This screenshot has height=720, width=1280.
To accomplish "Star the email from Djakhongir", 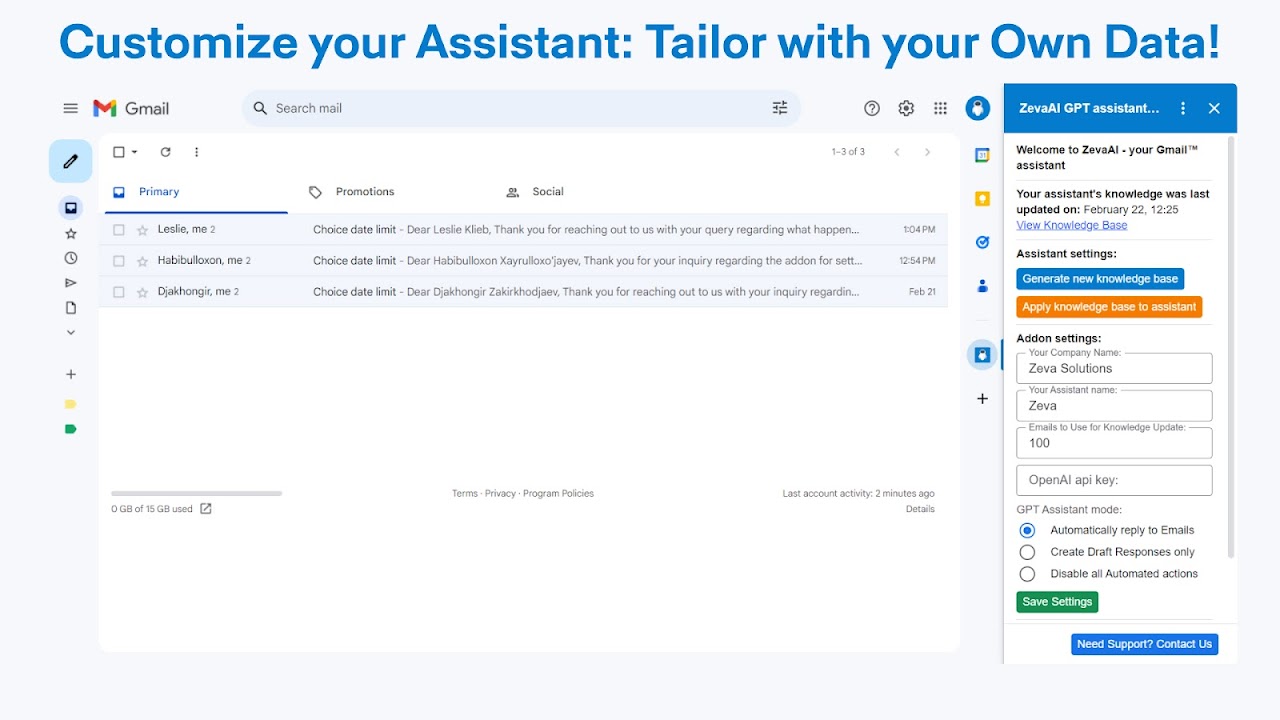I will click(x=142, y=292).
